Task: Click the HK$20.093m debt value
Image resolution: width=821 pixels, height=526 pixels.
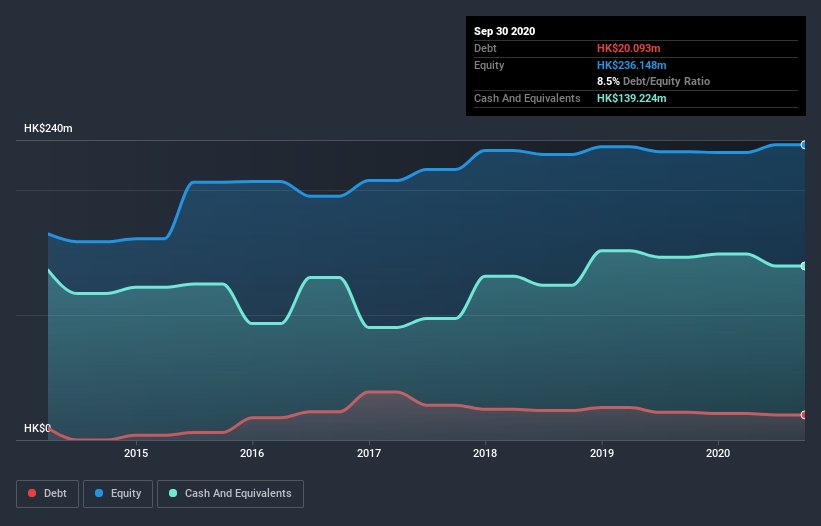Action: (628, 48)
